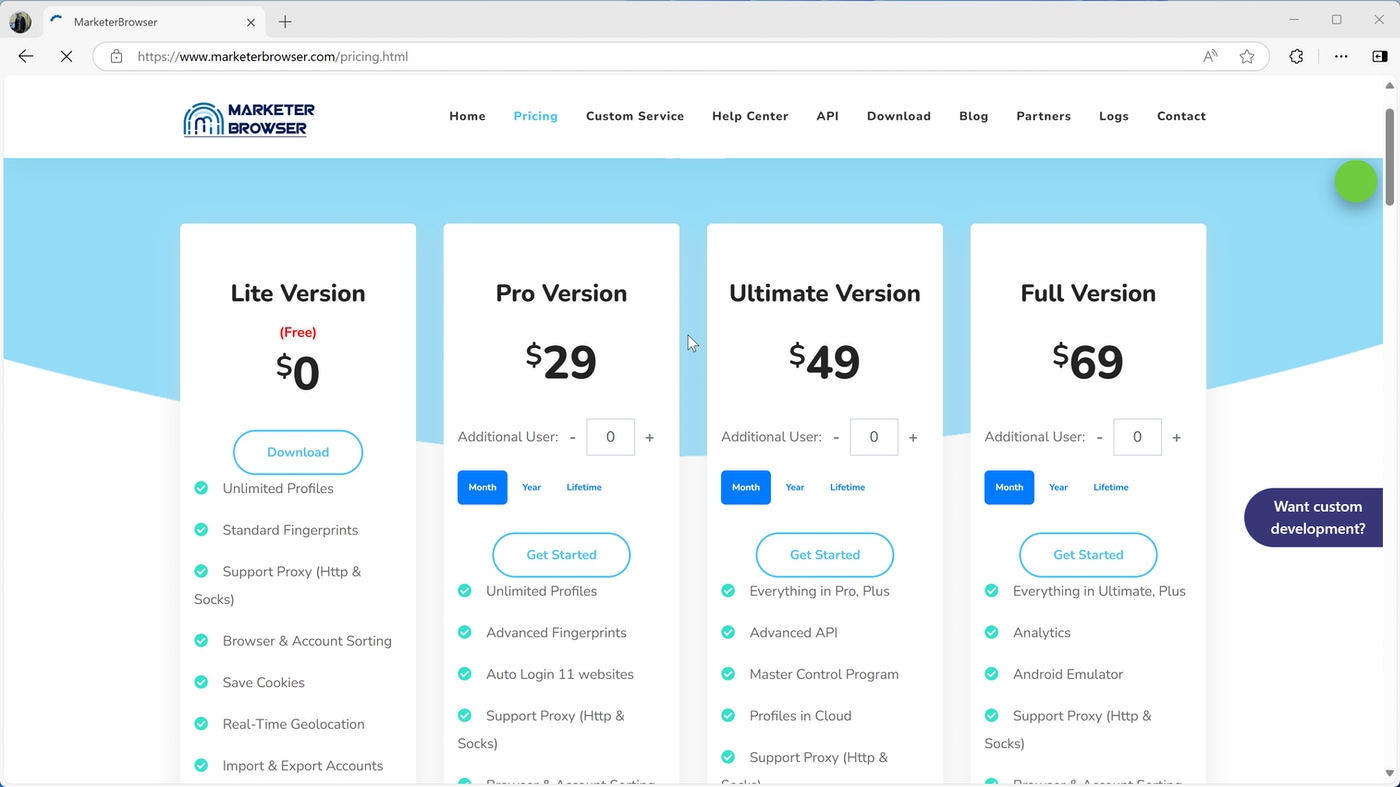This screenshot has width=1400, height=787.
Task: Open the browser sidebar icon
Action: [x=1380, y=57]
